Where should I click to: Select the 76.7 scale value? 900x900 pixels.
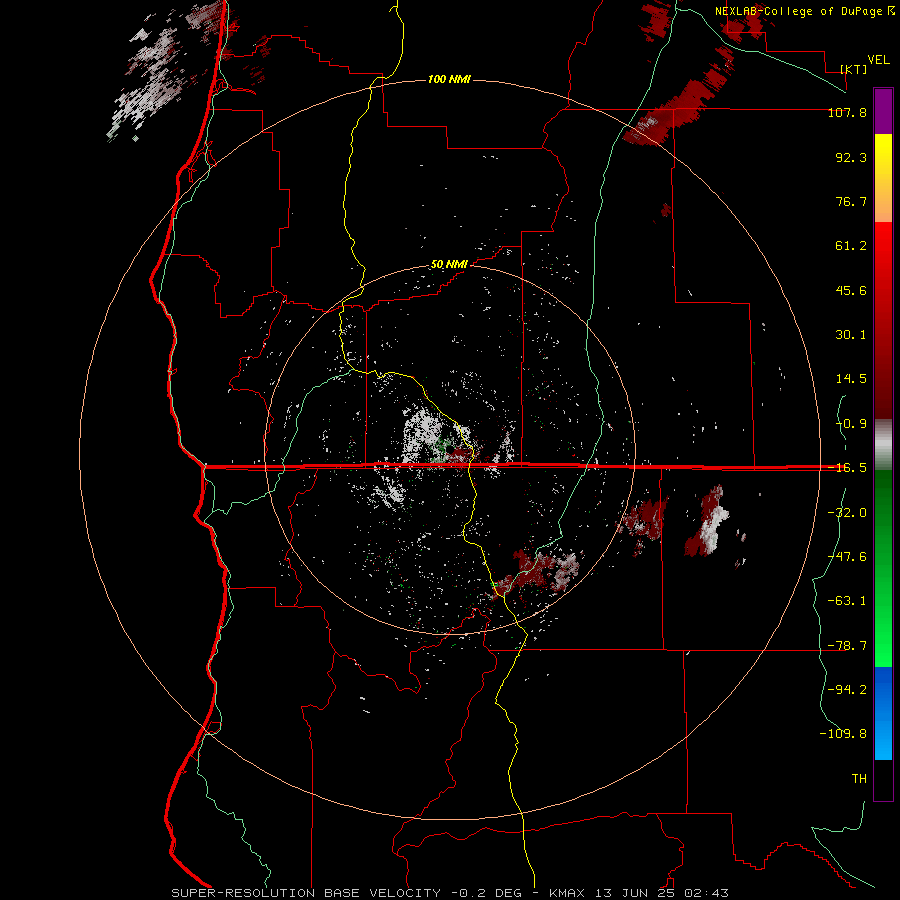point(851,201)
